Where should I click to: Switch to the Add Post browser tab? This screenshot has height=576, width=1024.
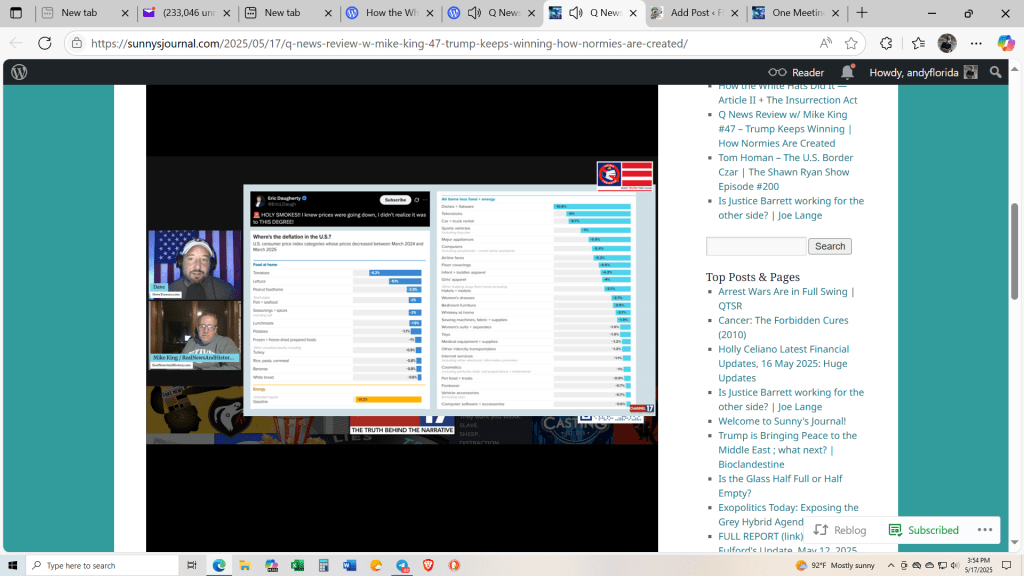point(692,13)
